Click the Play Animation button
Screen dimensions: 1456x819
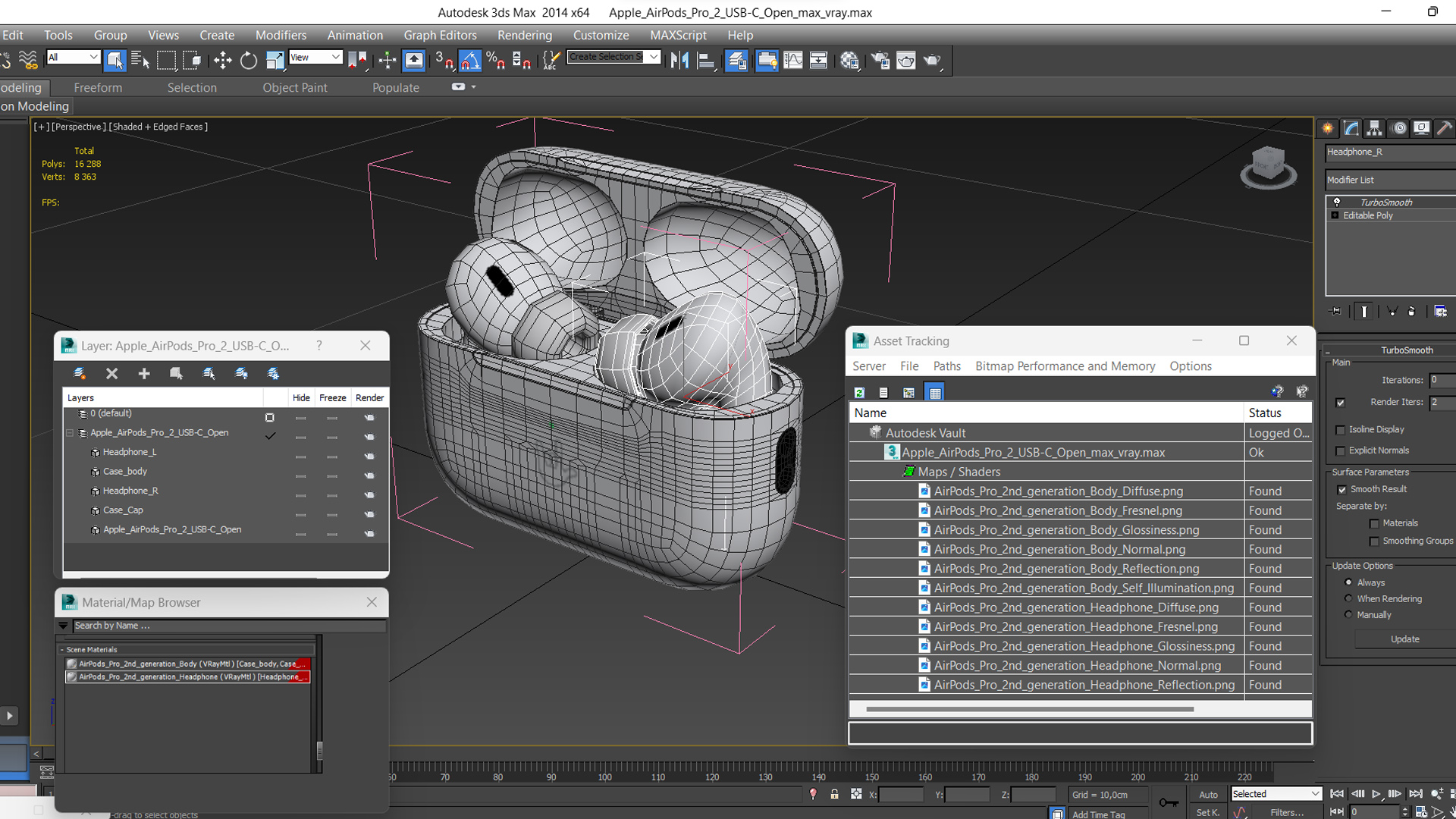coord(1376,794)
